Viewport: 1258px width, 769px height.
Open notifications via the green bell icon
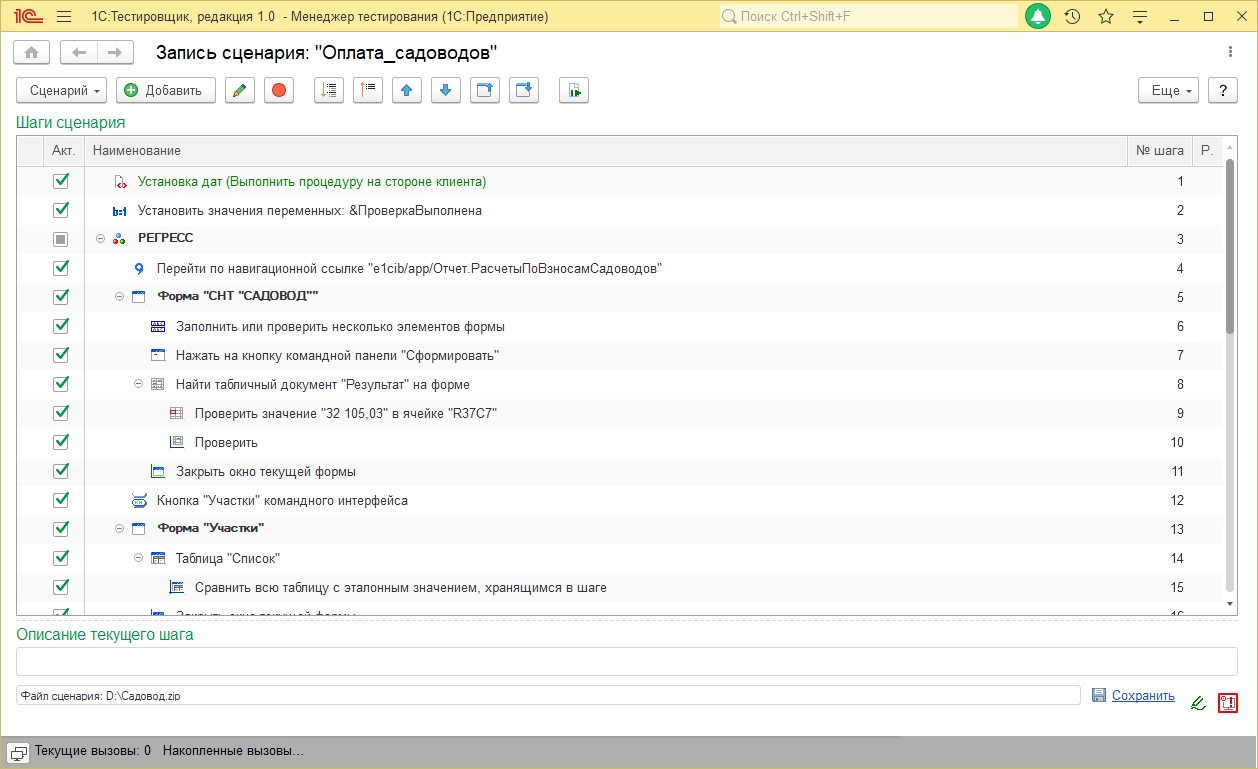(x=1038, y=17)
